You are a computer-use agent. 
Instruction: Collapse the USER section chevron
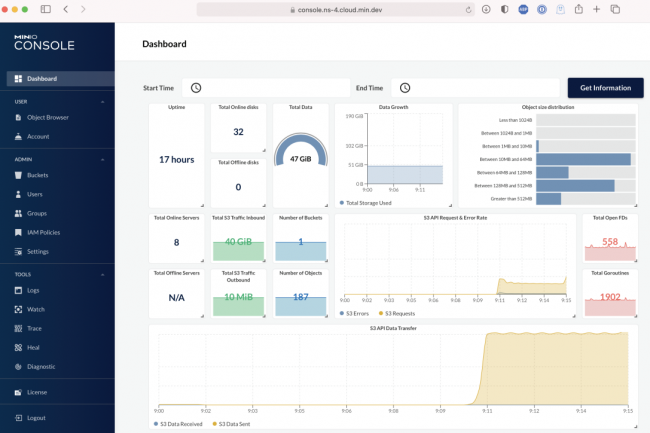[101, 101]
